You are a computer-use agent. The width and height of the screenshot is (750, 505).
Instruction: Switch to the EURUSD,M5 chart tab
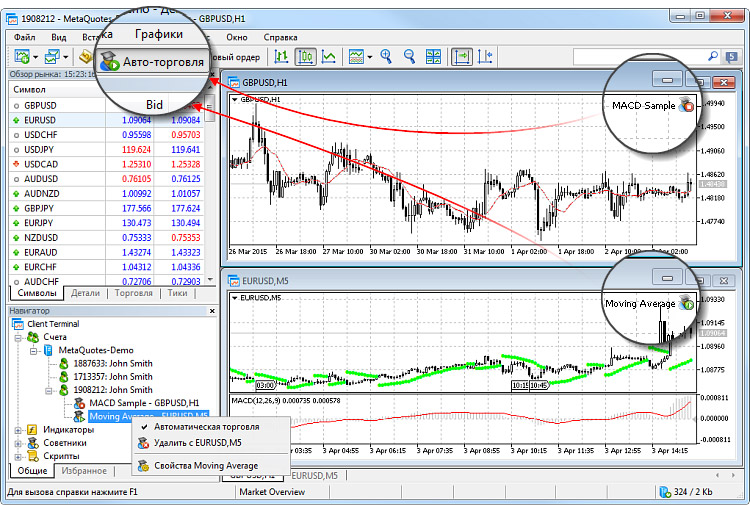tap(314, 475)
